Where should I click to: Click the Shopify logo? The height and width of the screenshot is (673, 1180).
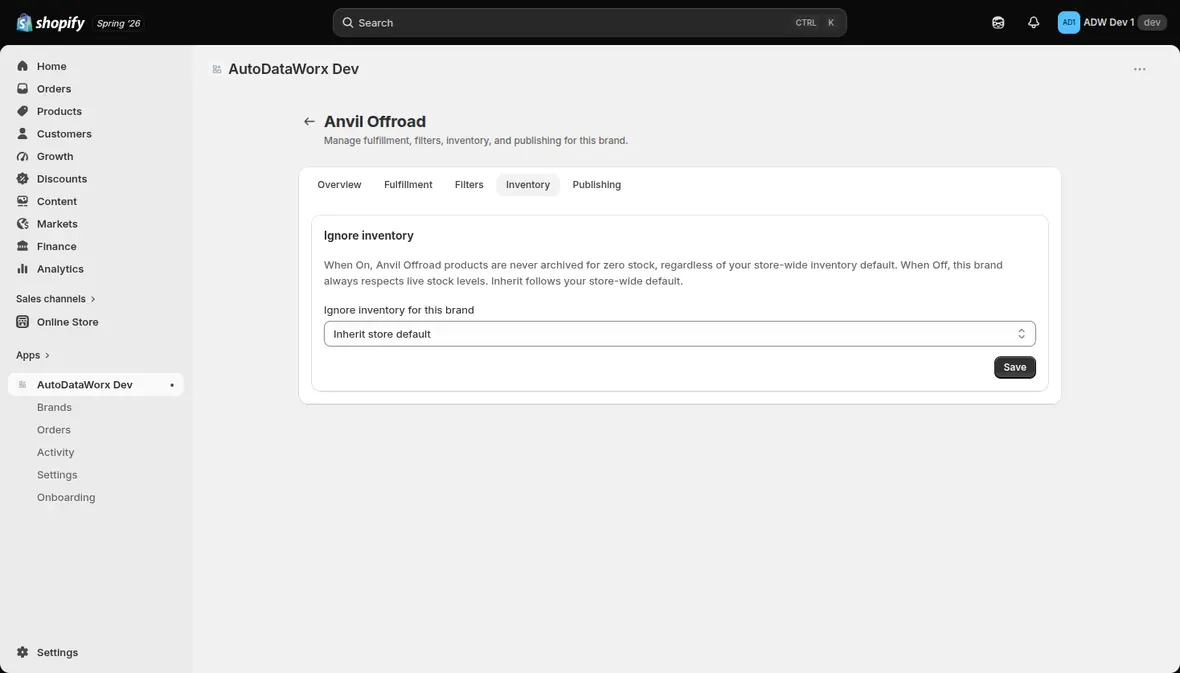point(50,23)
